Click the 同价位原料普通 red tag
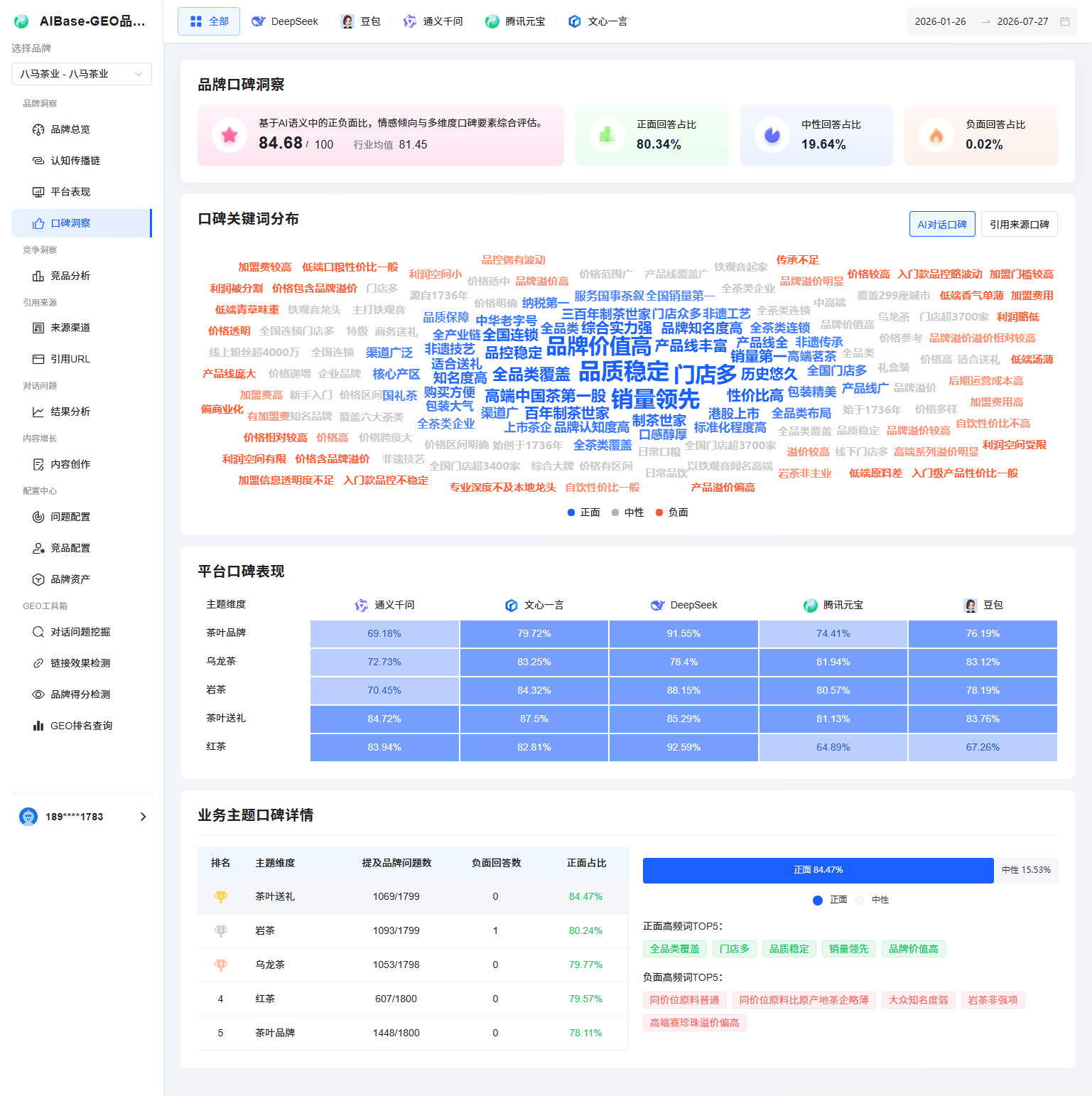The image size is (1092, 1096). click(685, 1000)
